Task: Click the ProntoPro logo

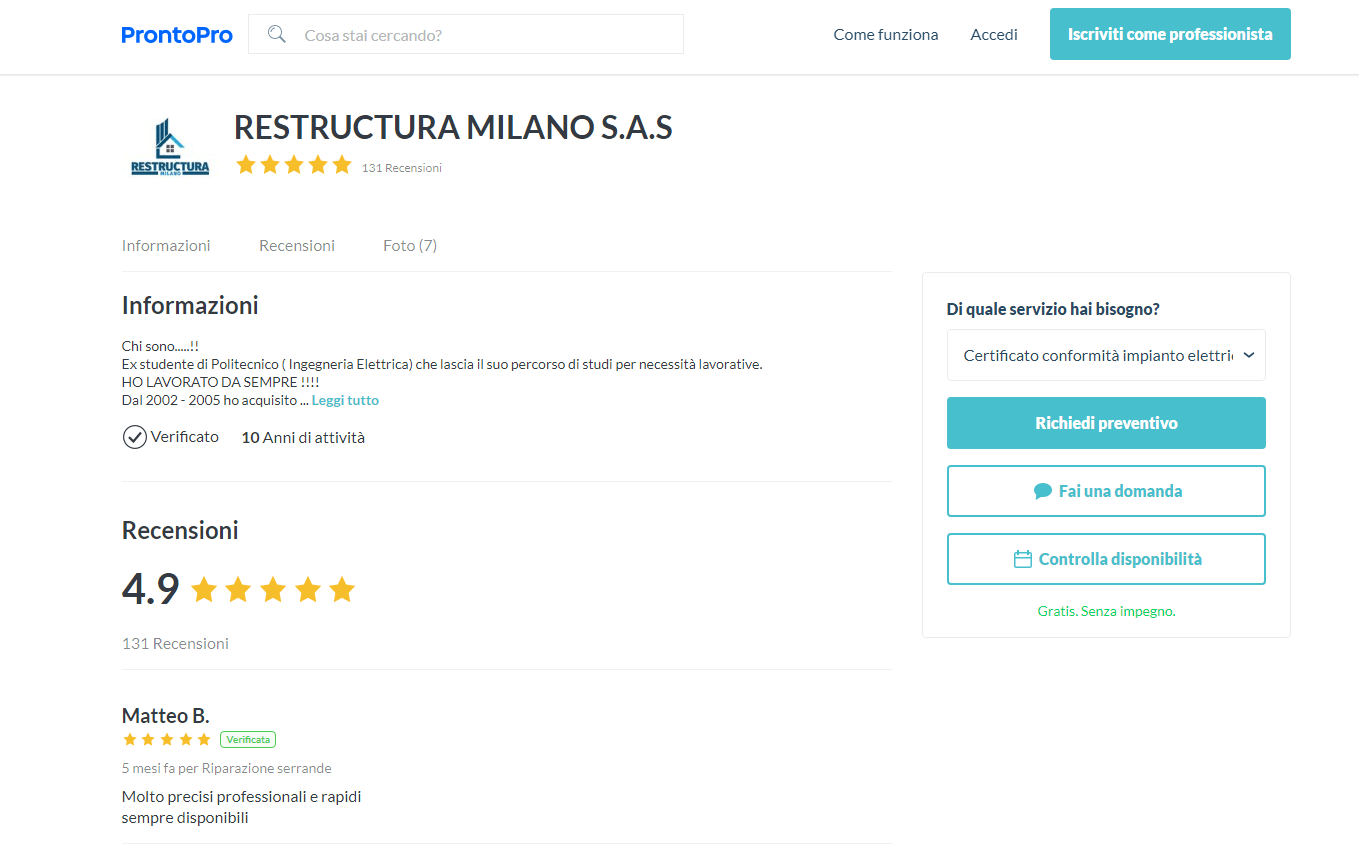Action: pyautogui.click(x=177, y=35)
